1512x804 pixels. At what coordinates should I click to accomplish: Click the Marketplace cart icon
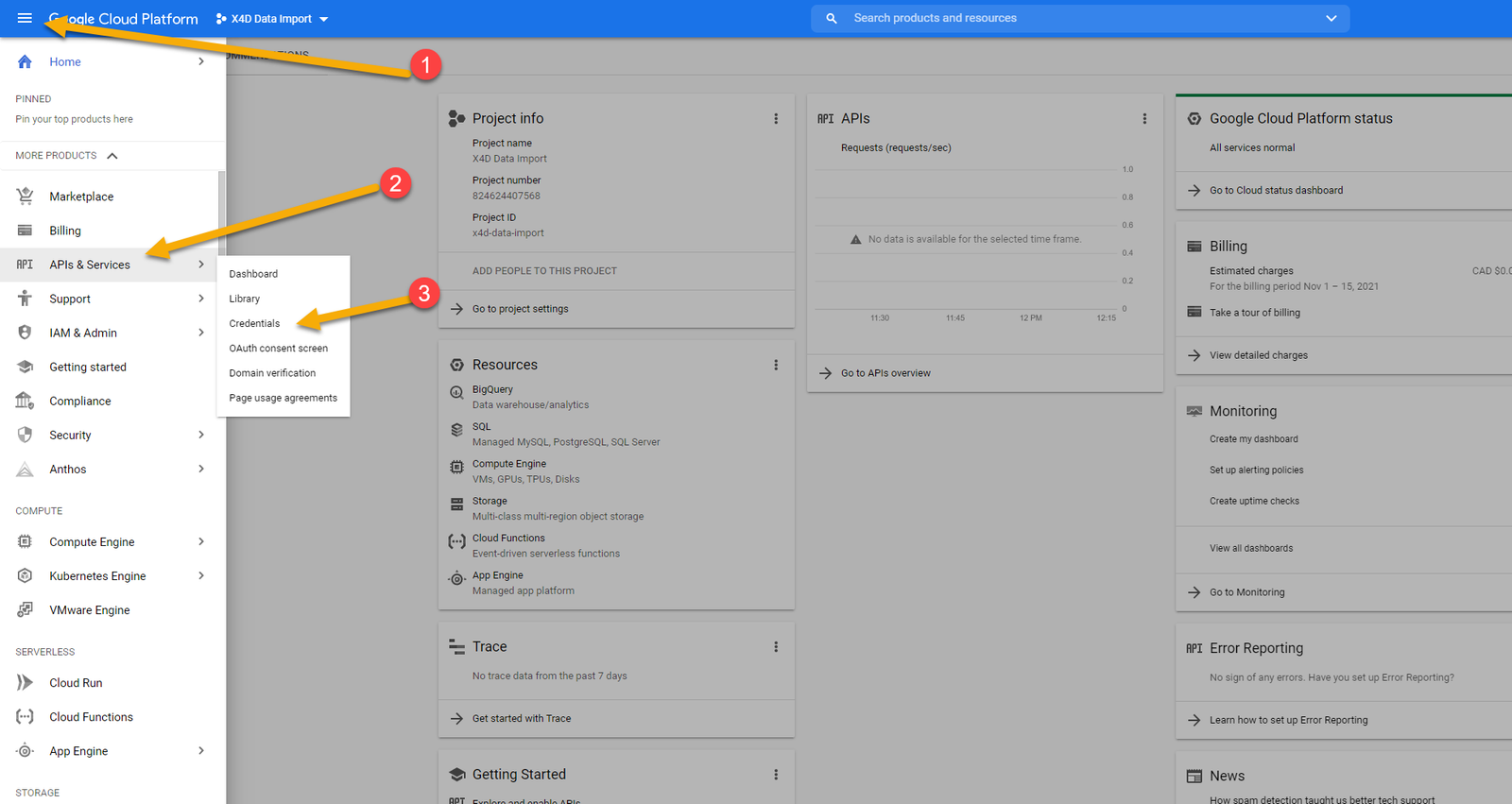(x=26, y=197)
